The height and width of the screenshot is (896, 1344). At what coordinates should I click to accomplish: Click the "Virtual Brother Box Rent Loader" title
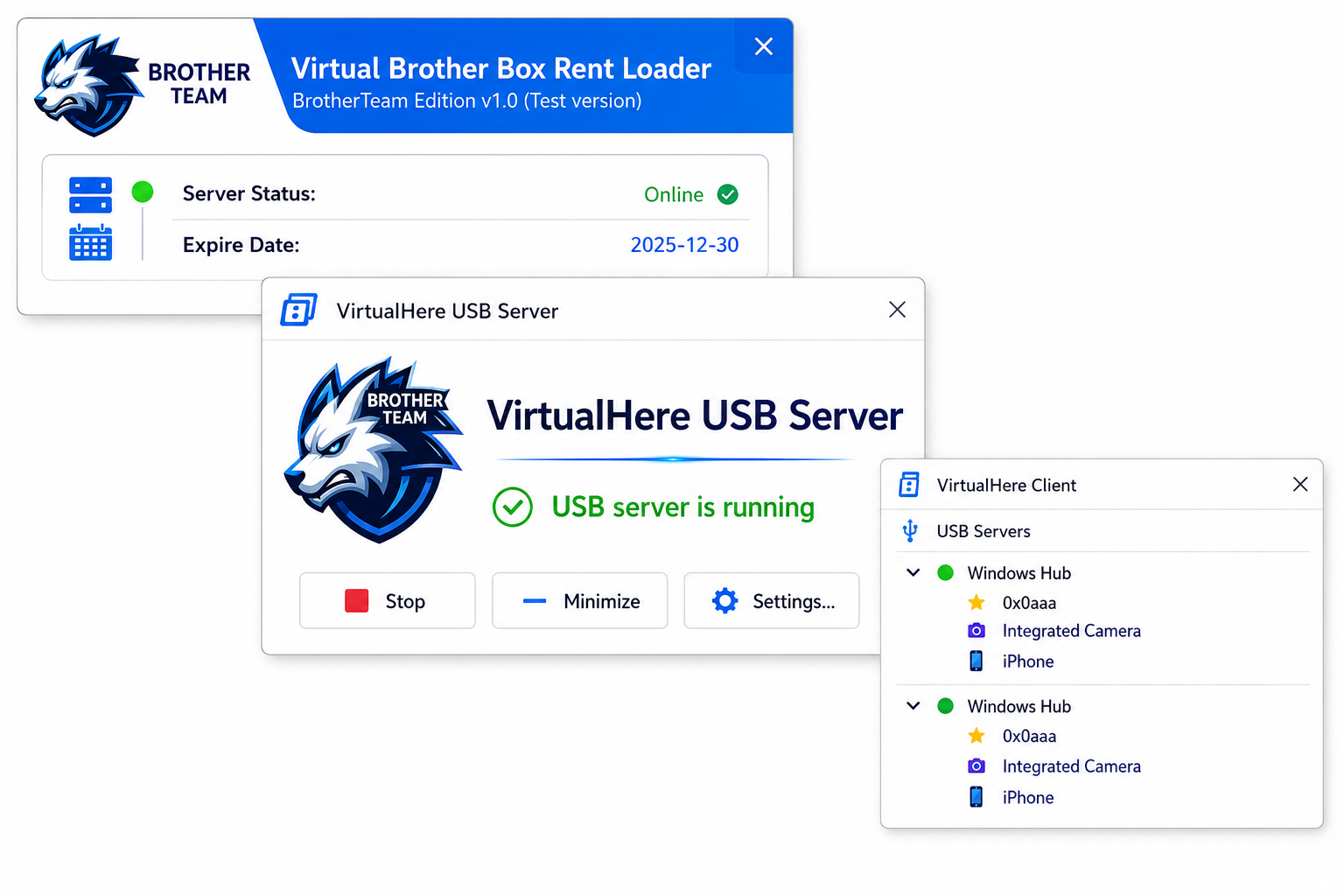501,68
